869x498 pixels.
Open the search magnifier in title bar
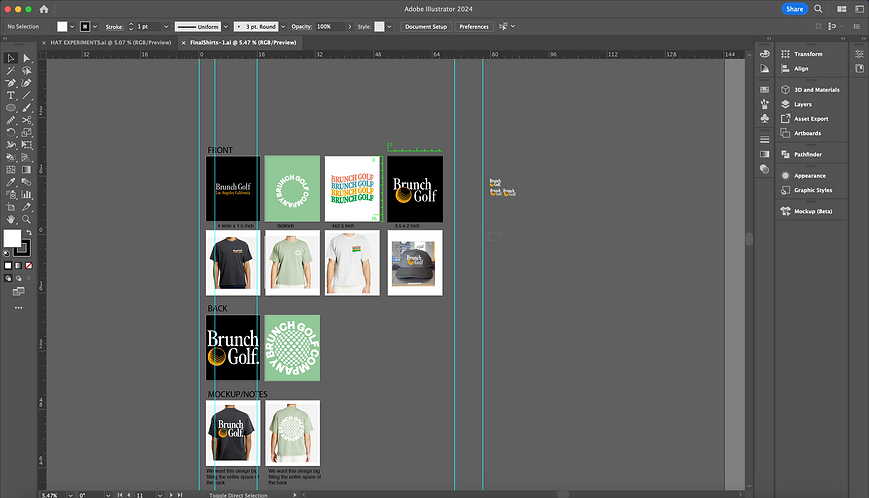click(x=818, y=9)
